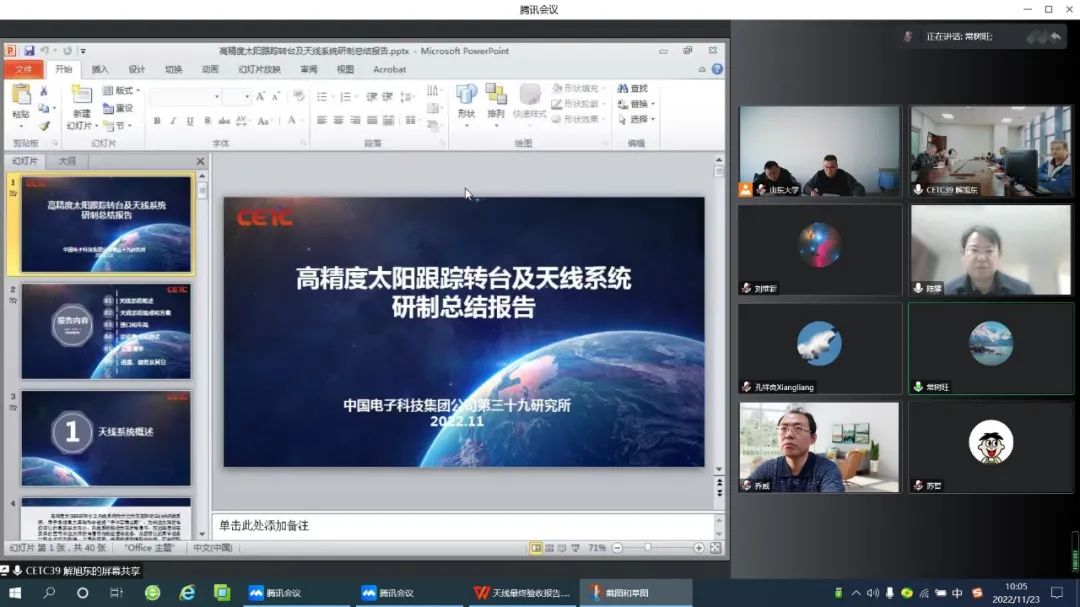Switch to the Outline (大纲) pane tab

tap(67, 161)
